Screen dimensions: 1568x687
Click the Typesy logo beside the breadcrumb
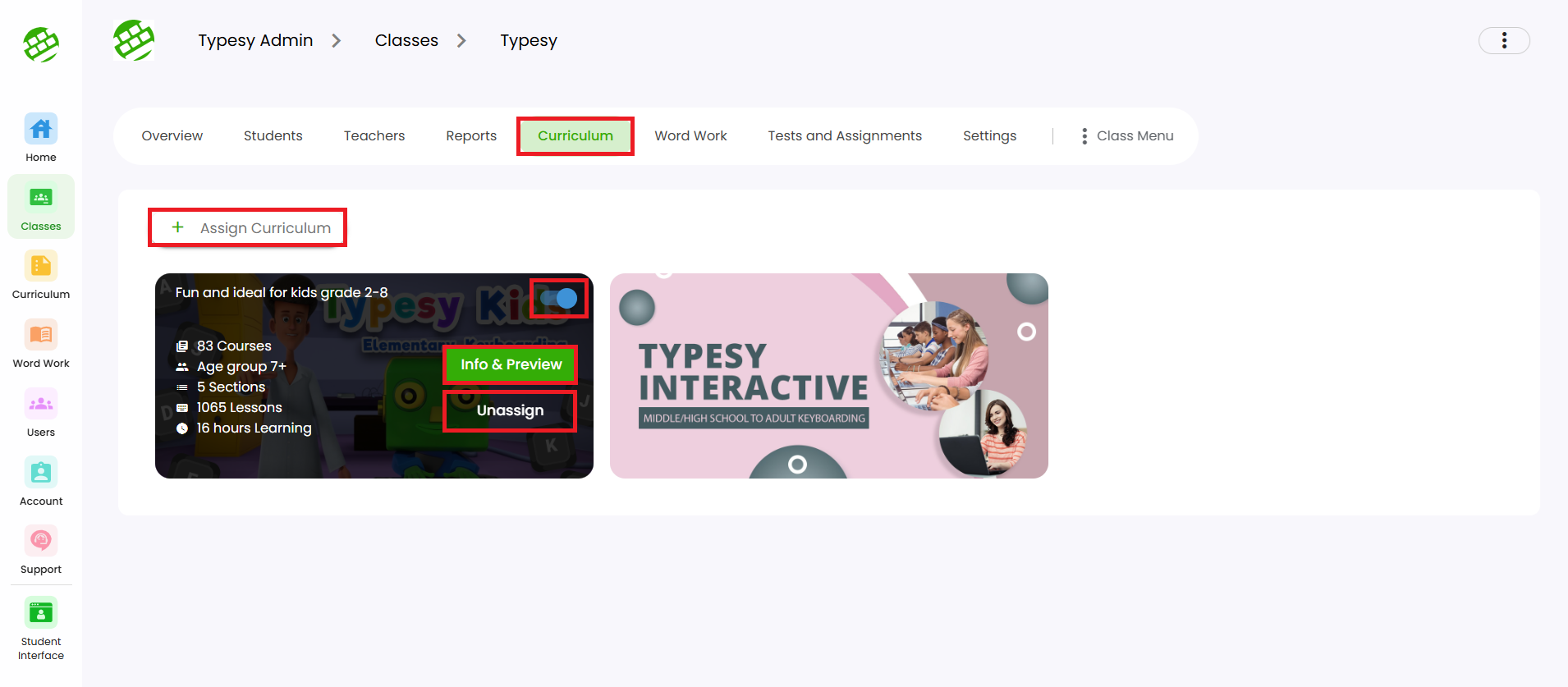(x=134, y=40)
